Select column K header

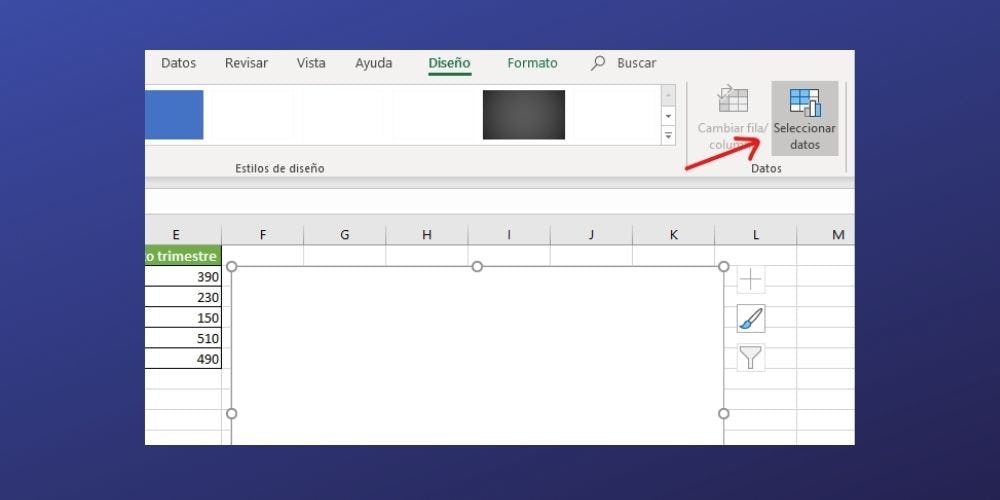[x=673, y=235]
